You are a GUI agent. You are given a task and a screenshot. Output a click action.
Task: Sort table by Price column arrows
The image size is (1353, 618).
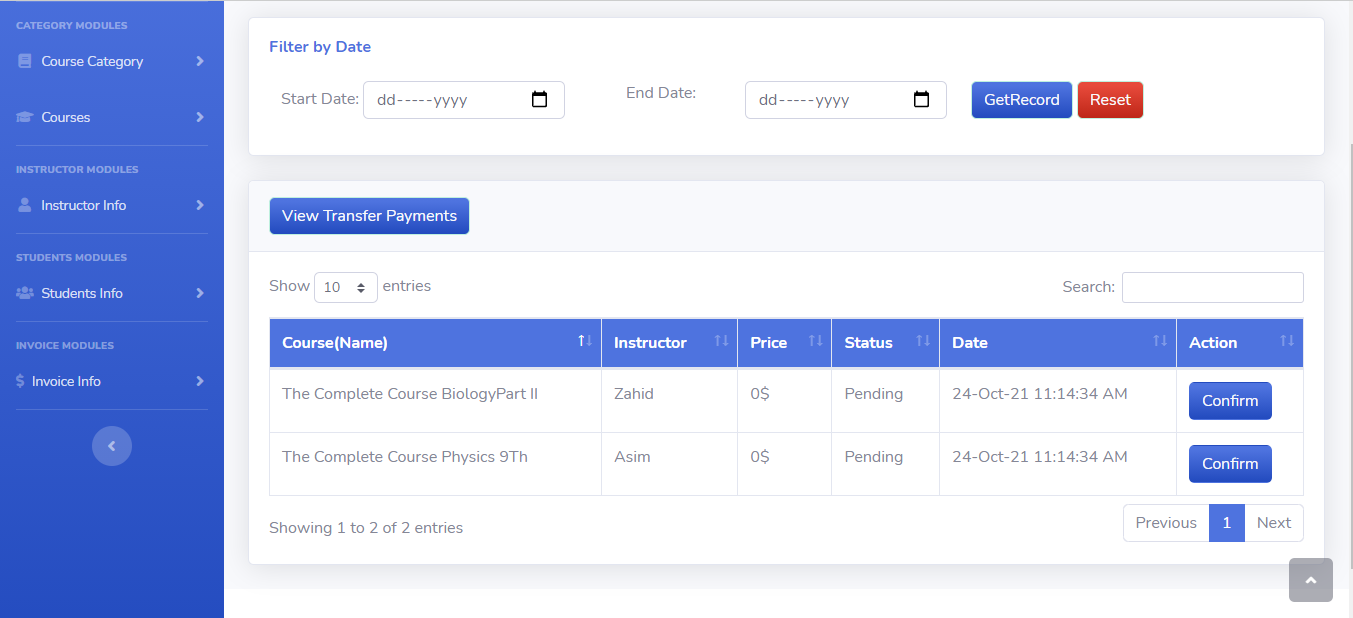[815, 341]
